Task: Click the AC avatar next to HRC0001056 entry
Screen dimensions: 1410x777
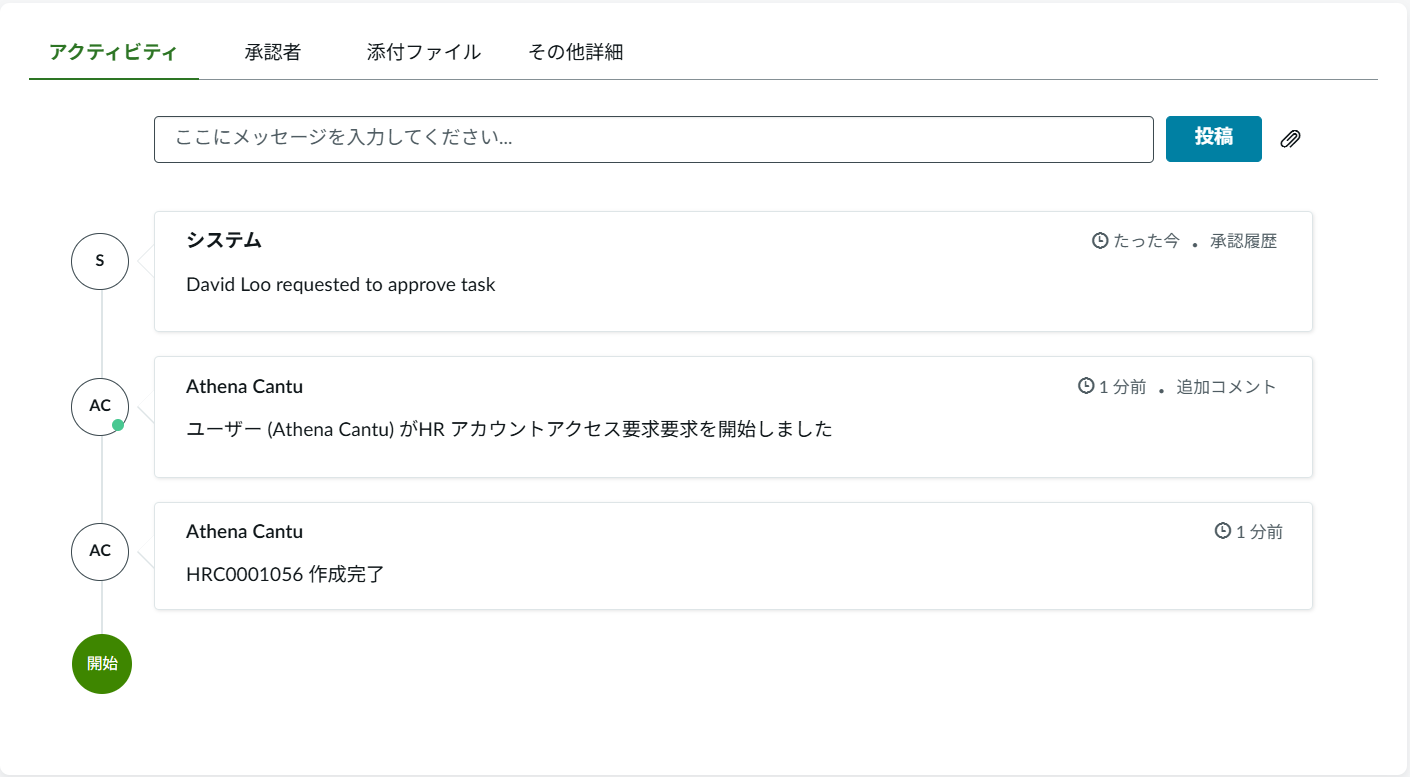Action: pos(100,551)
